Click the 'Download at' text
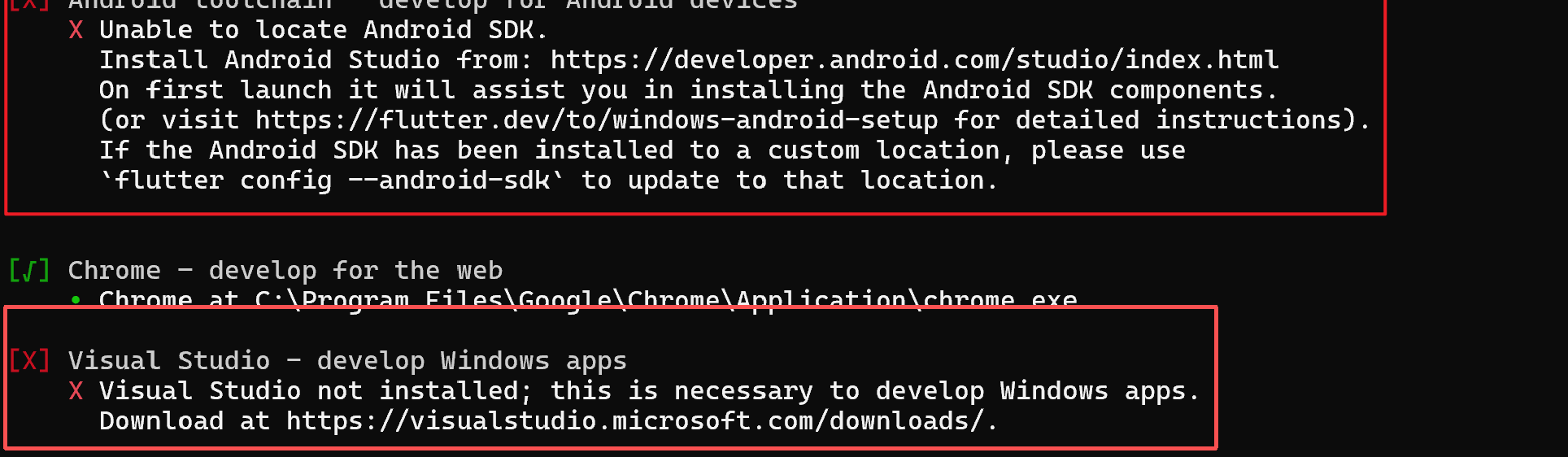Screen dimensions: 1568x457 (185, 421)
